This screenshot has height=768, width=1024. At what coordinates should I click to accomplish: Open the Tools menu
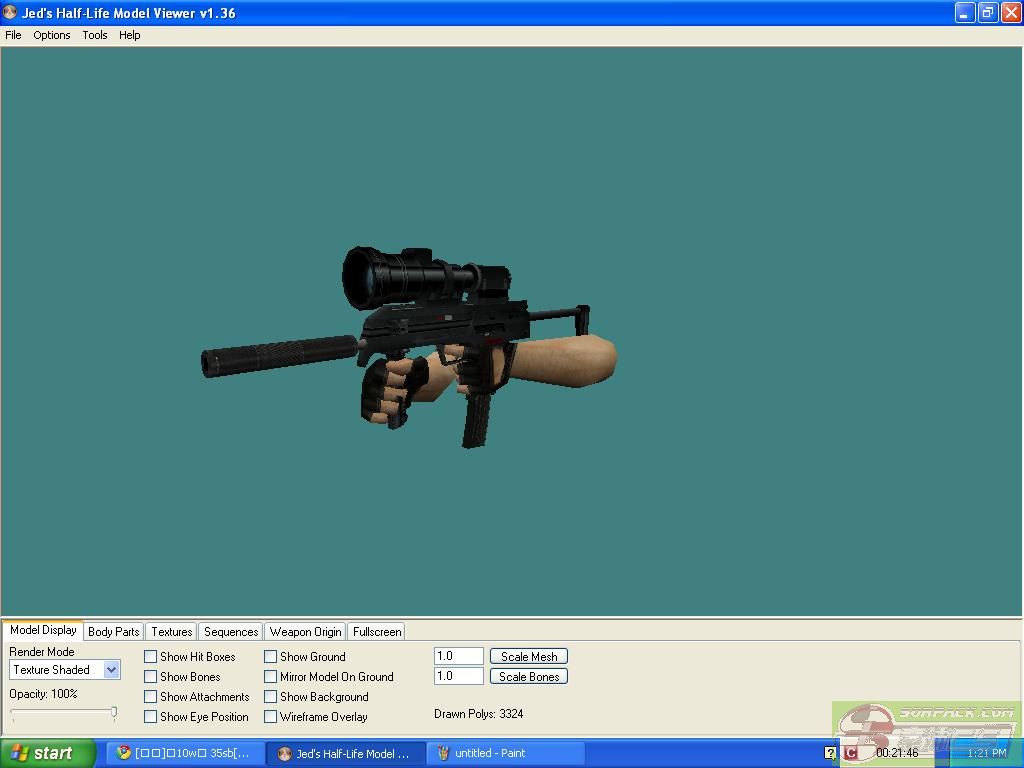95,35
